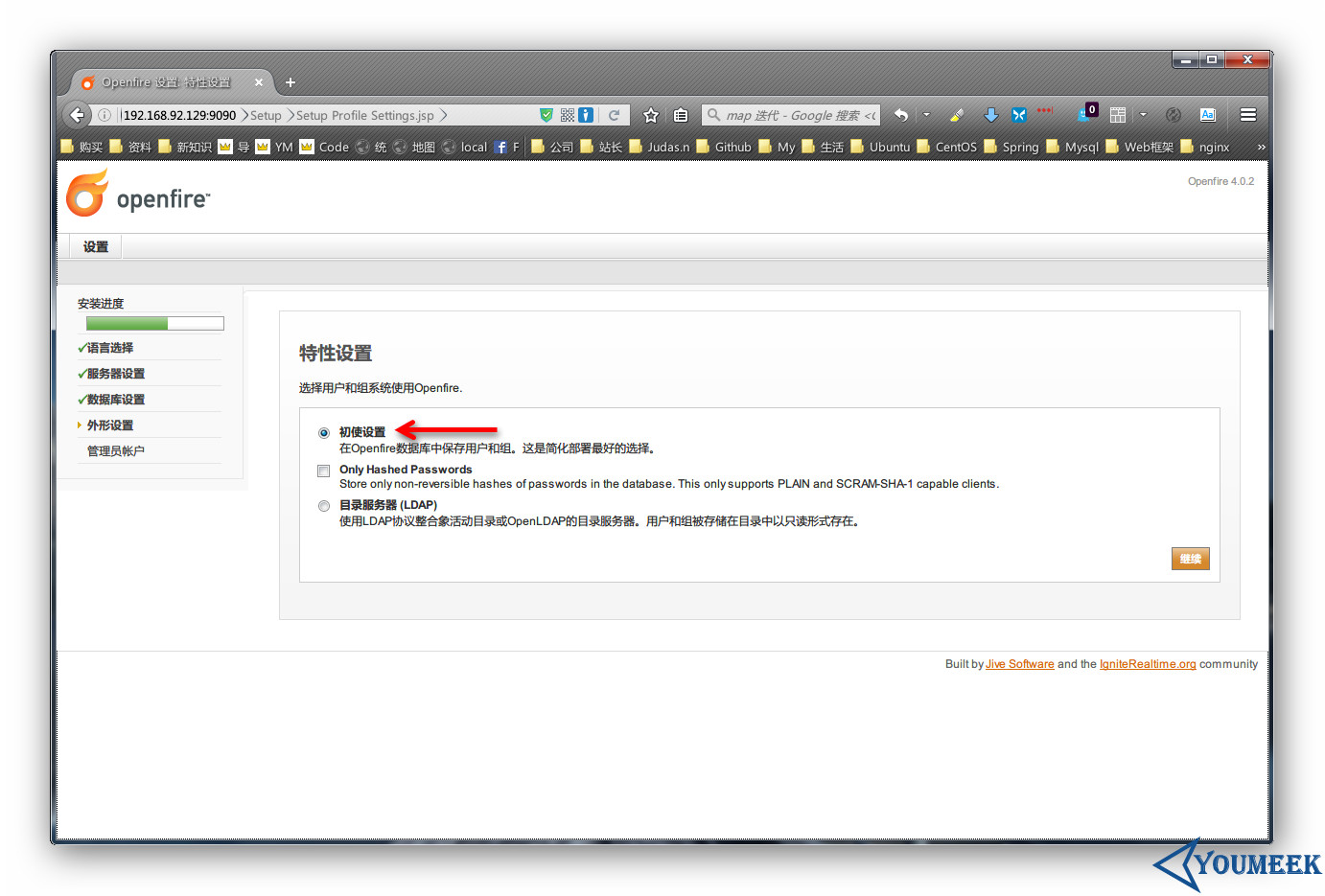The height and width of the screenshot is (896, 1325).
Task: Bookmark this page with the star icon
Action: 651,115
